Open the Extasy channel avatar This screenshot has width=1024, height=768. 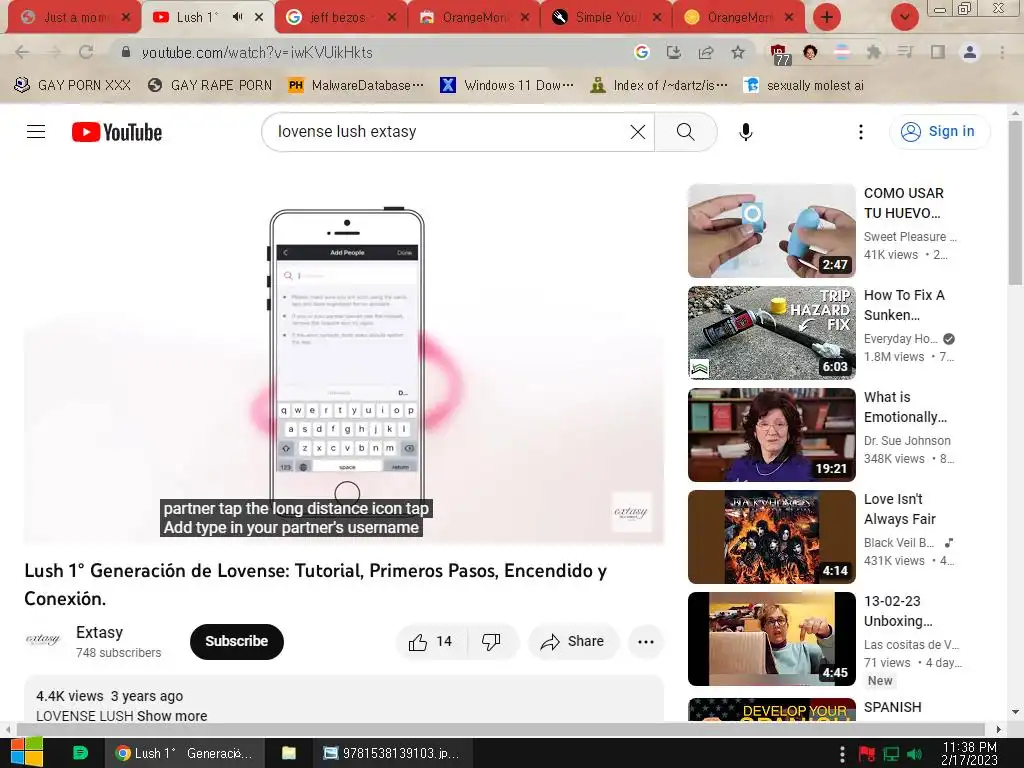point(43,640)
